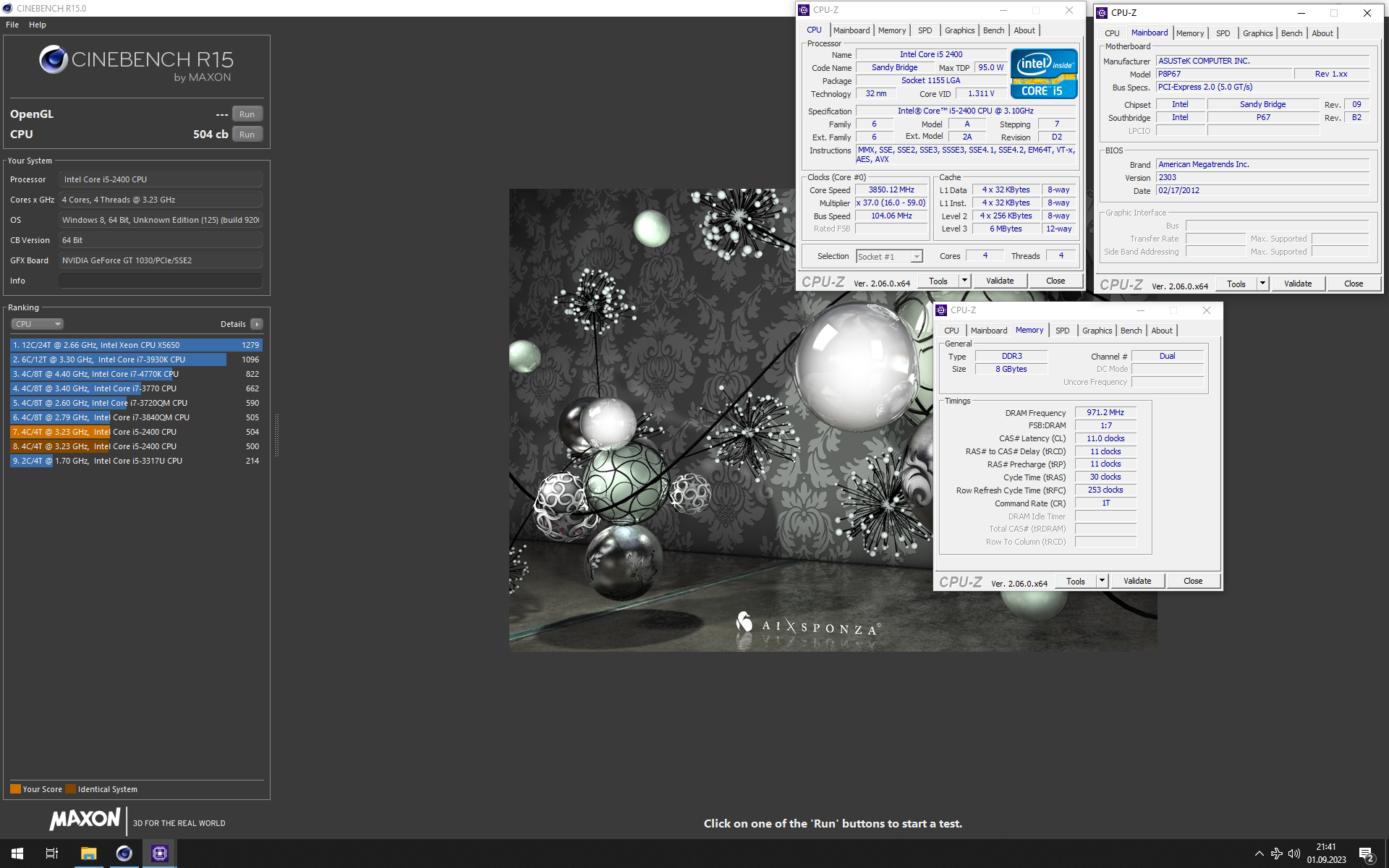
Task: Select ranking row 7 with score 504
Action: [136, 432]
